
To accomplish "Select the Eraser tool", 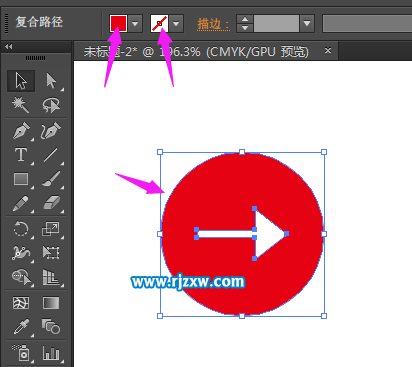I will (x=51, y=203).
